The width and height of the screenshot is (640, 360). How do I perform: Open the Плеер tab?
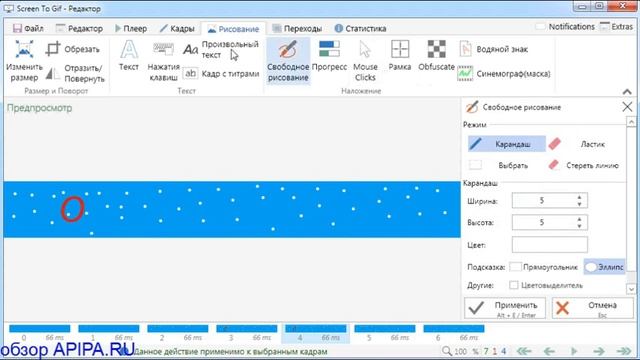pyautogui.click(x=131, y=29)
